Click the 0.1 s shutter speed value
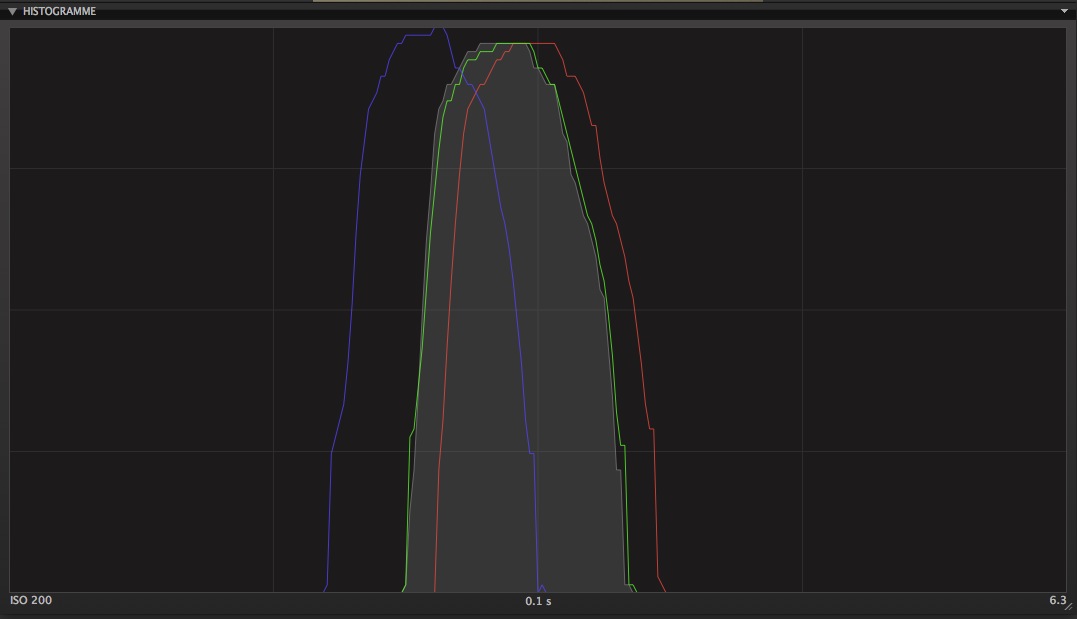 (538, 600)
